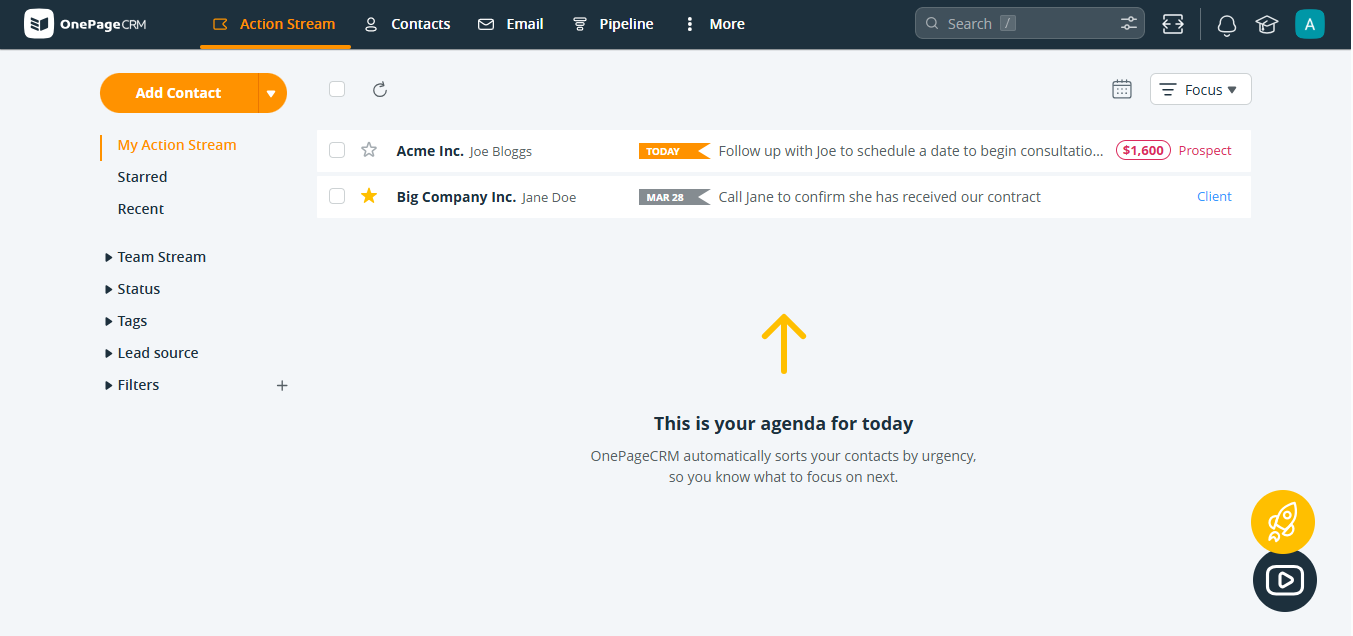Click the three dots More icon
This screenshot has width=1353, height=636.
pyautogui.click(x=689, y=24)
